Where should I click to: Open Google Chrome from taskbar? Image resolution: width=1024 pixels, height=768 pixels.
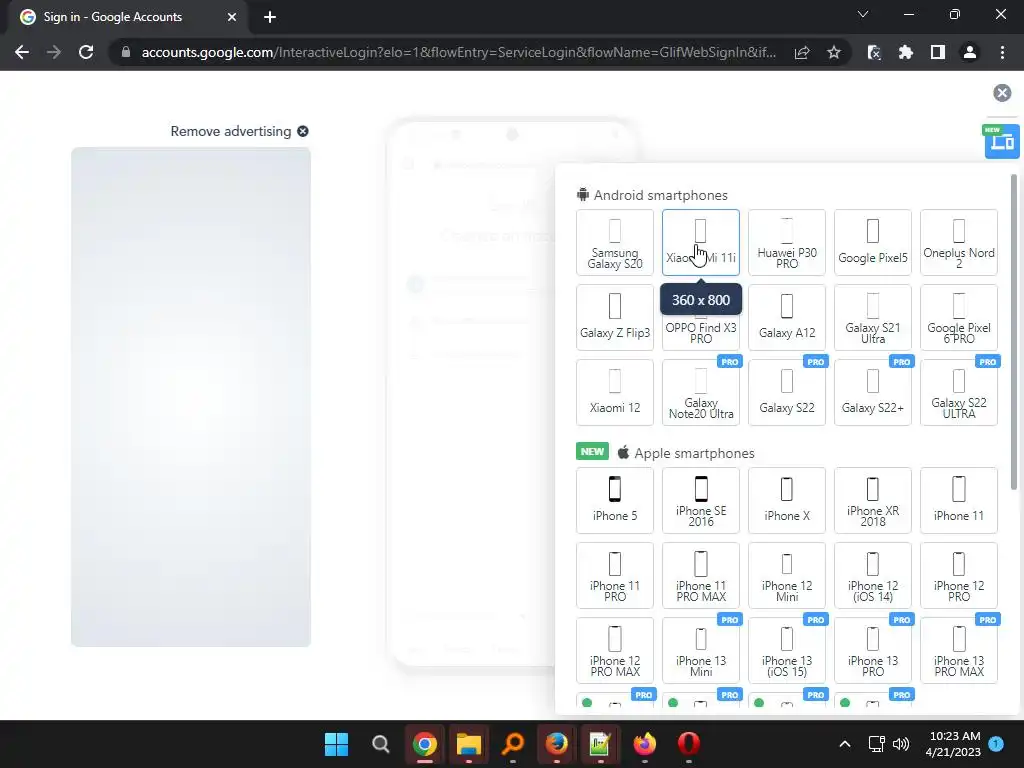424,744
